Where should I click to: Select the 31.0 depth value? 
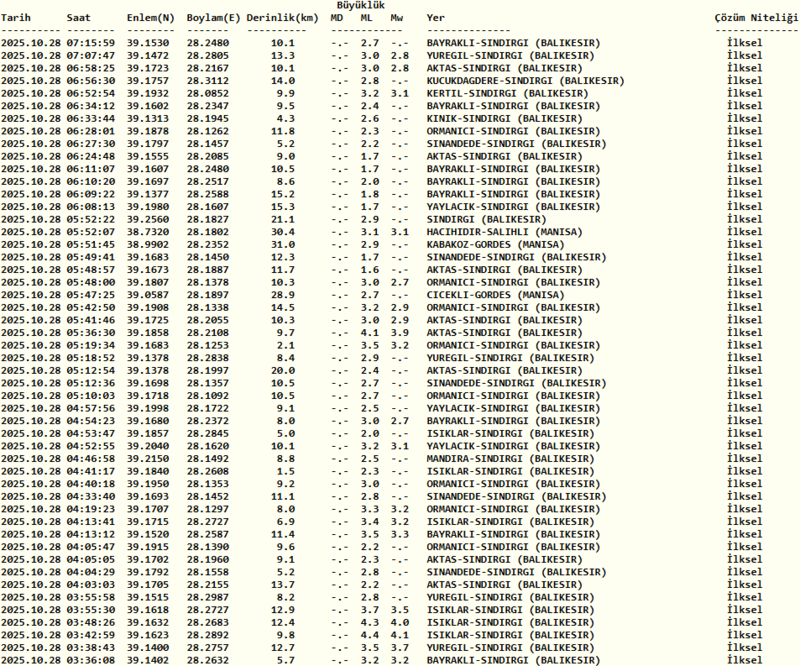click(283, 244)
